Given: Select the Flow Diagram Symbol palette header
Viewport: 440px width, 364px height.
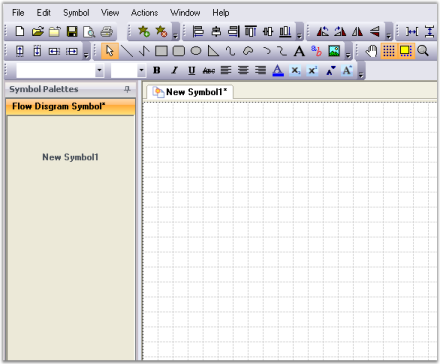Looking at the screenshot, I should 70,107.
